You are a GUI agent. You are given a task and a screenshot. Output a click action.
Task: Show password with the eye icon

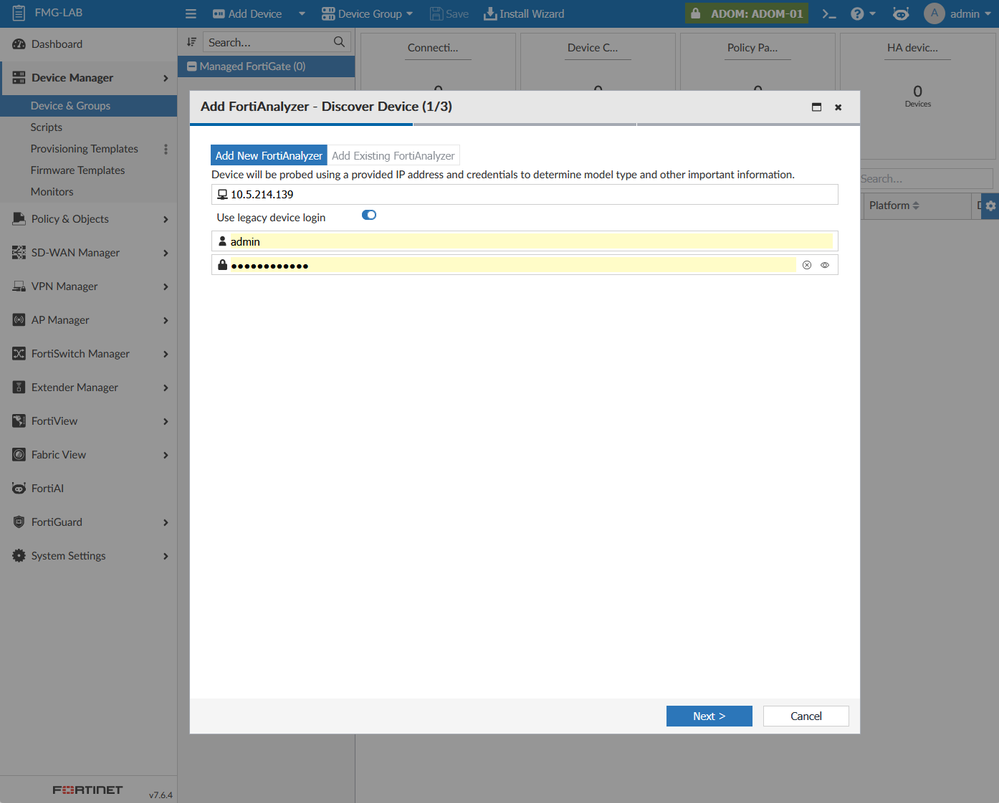point(825,265)
